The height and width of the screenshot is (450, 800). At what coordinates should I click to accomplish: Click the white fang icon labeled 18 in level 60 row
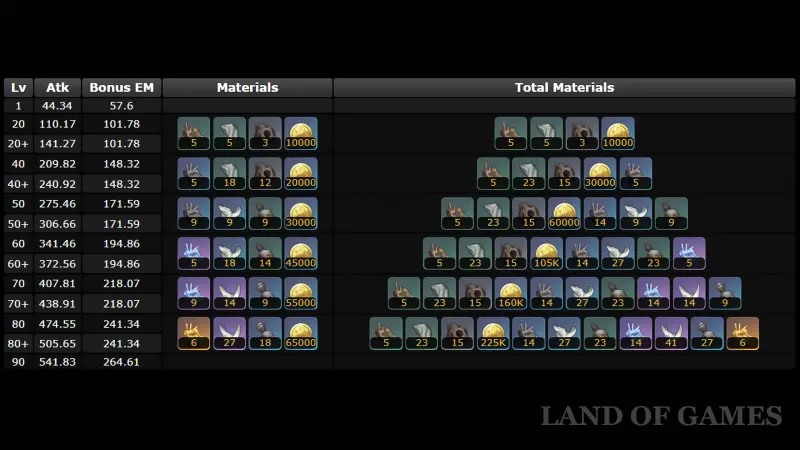[229, 254]
